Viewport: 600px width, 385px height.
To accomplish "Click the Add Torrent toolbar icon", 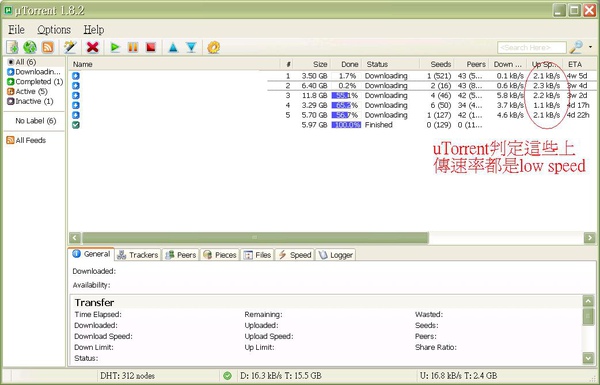I will click(x=13, y=47).
